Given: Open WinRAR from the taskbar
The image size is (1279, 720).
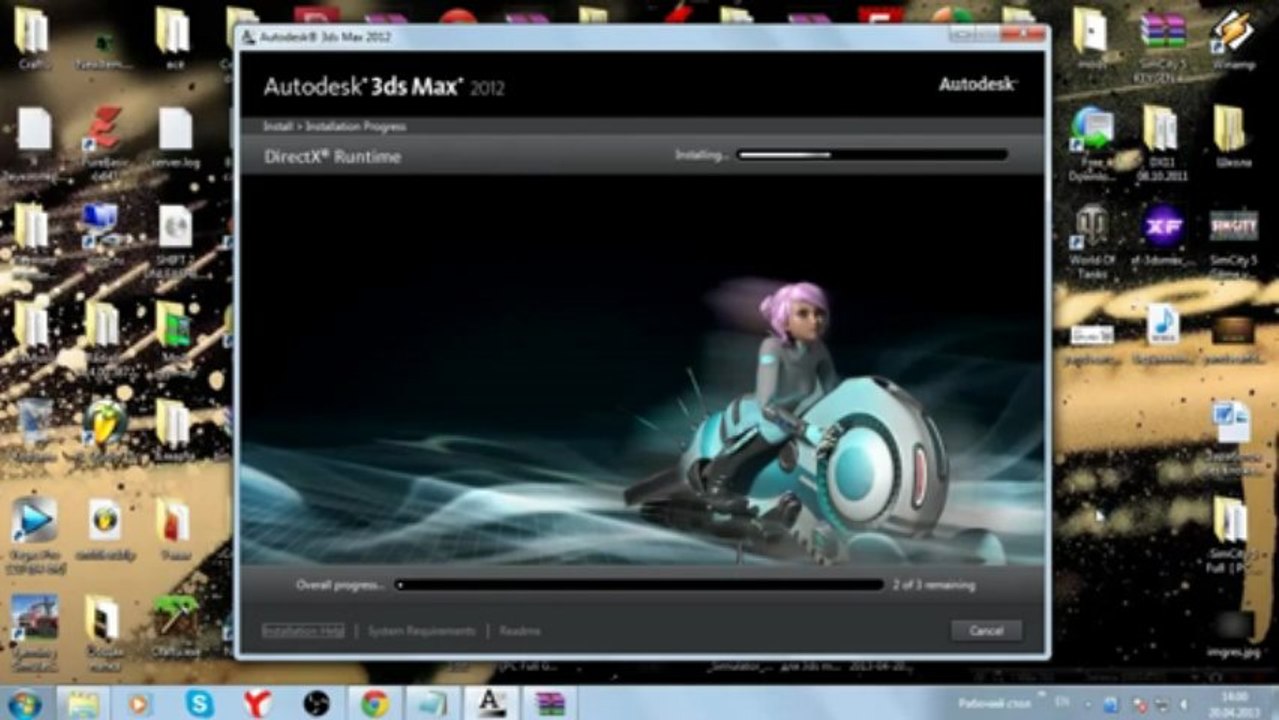Looking at the screenshot, I should click(x=549, y=703).
